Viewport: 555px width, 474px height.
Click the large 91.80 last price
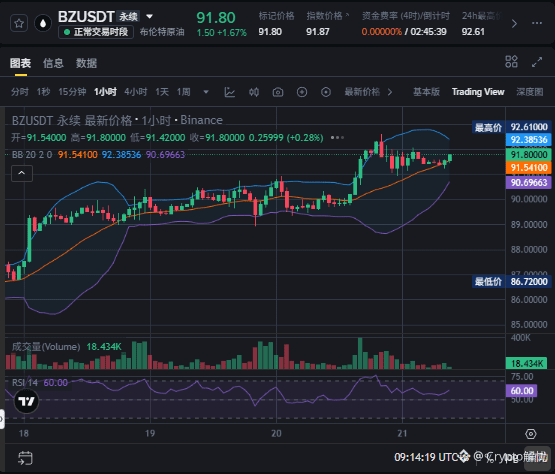coord(216,18)
